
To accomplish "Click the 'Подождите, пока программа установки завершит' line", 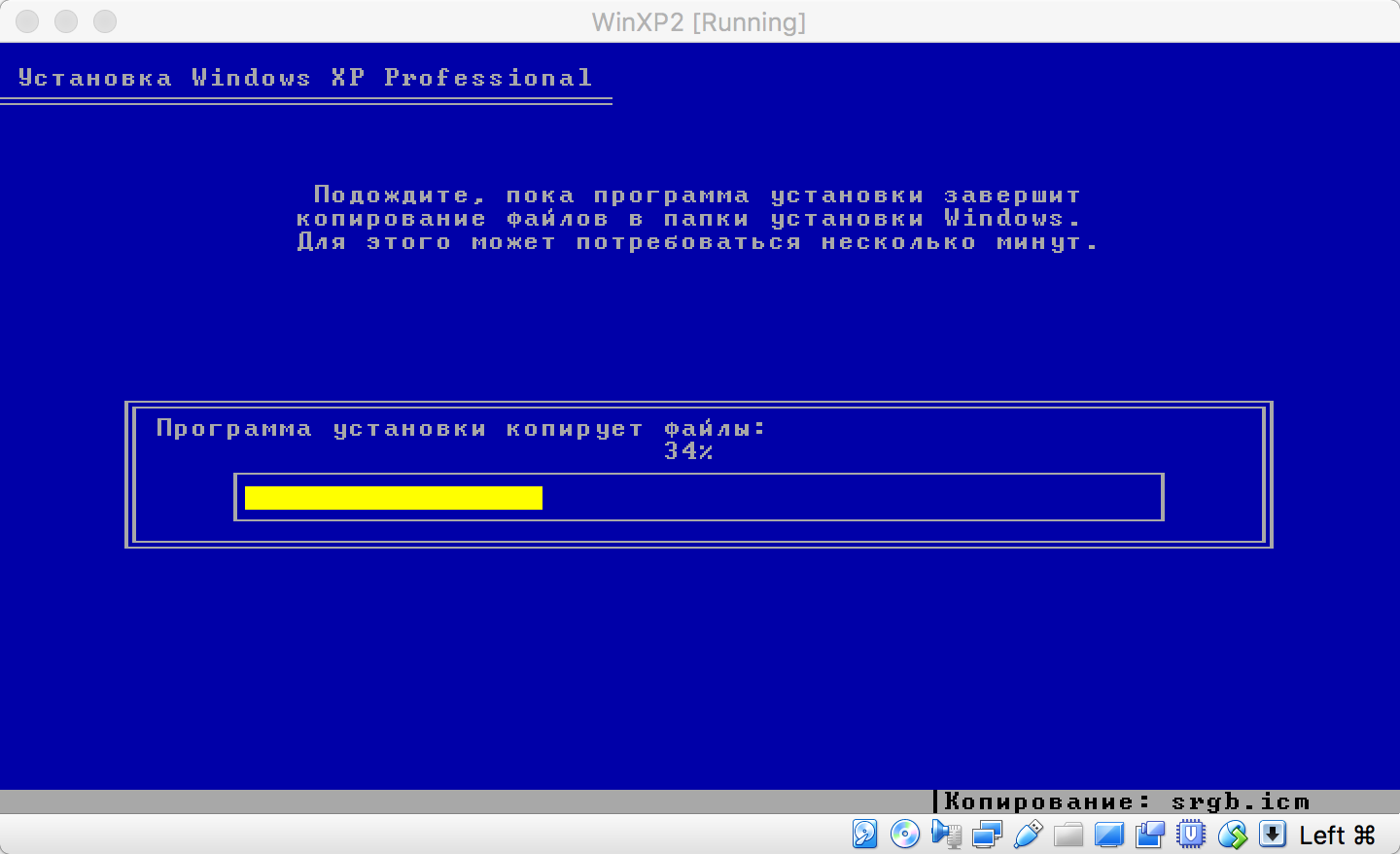I will coord(697,195).
